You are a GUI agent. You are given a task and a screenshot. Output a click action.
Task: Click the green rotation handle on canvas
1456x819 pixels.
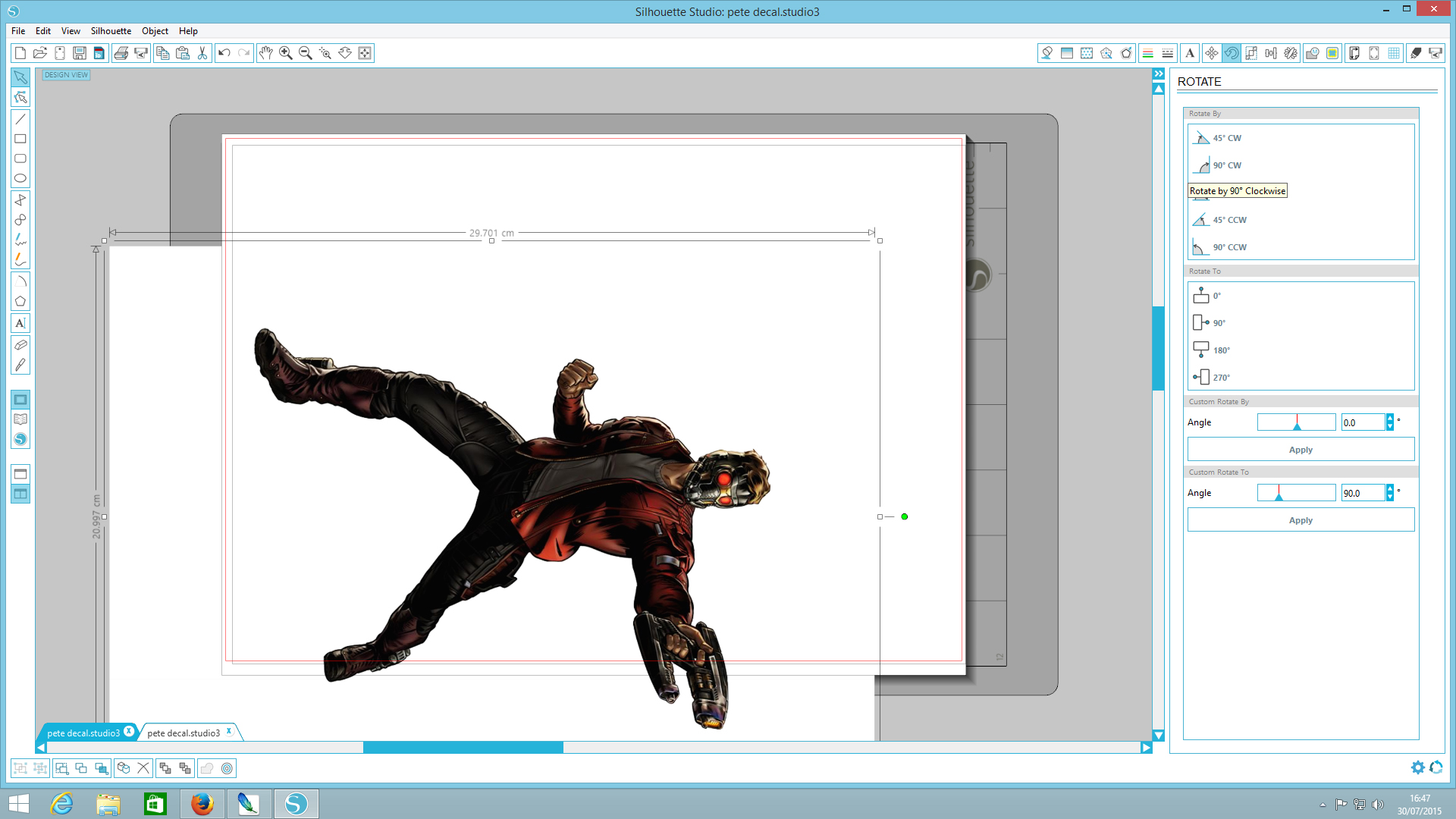904,516
